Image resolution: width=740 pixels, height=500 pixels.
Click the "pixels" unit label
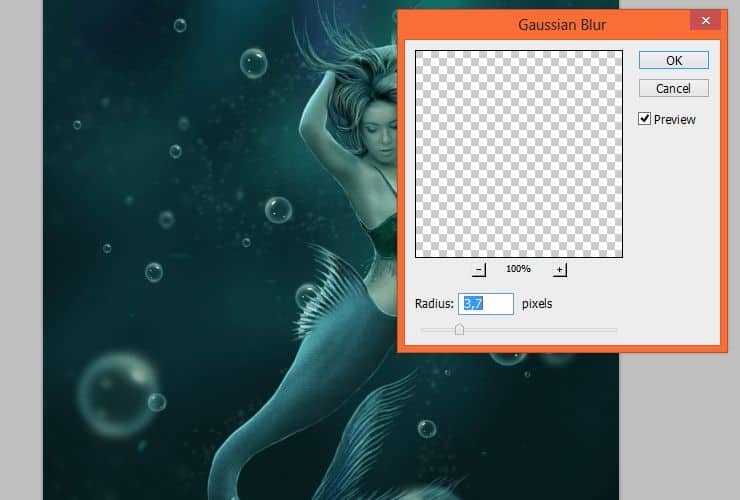pos(537,303)
